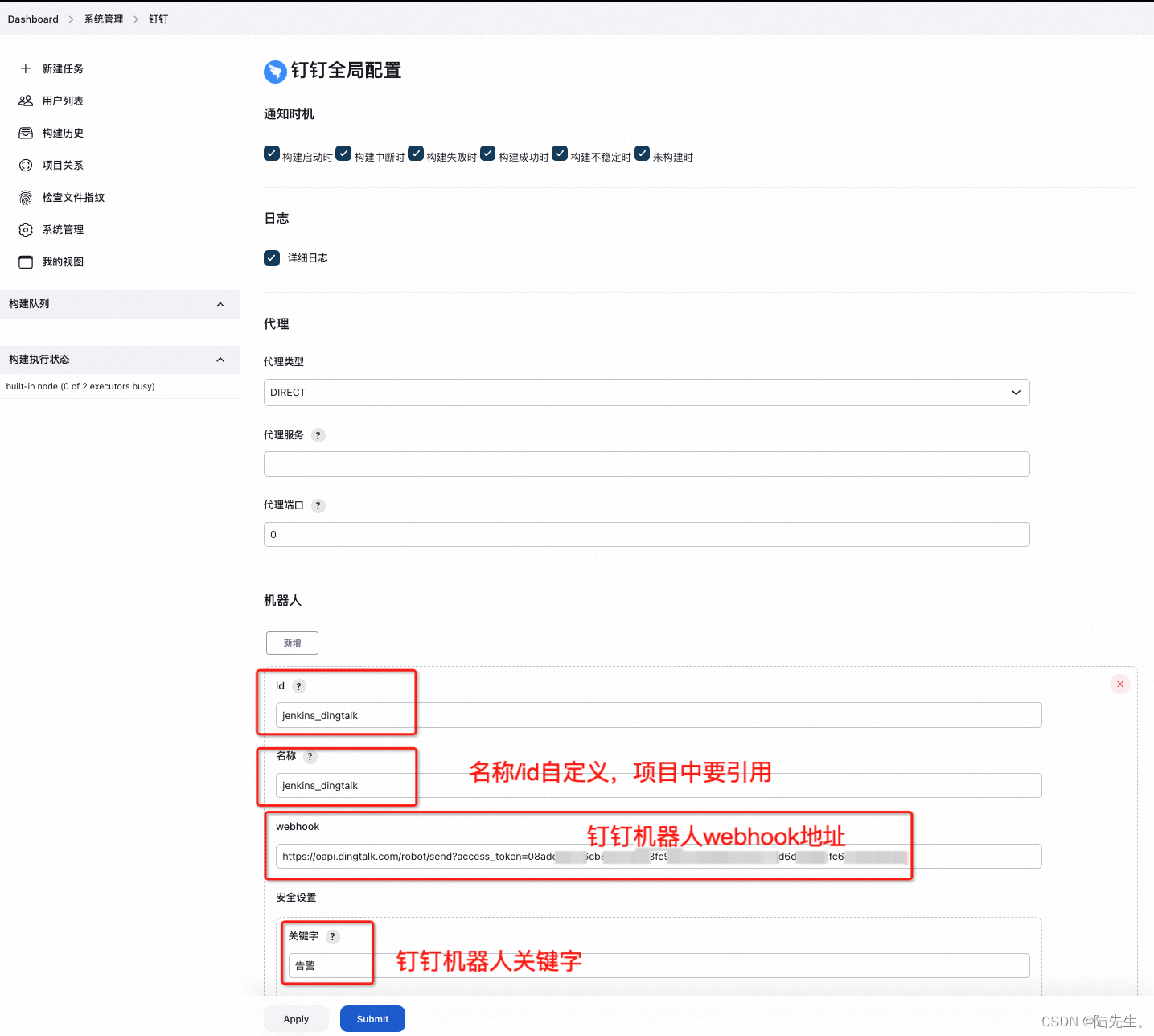Viewport: 1154px width, 1036px height.
Task: Open 用户列表 in the sidebar
Action: pos(63,101)
